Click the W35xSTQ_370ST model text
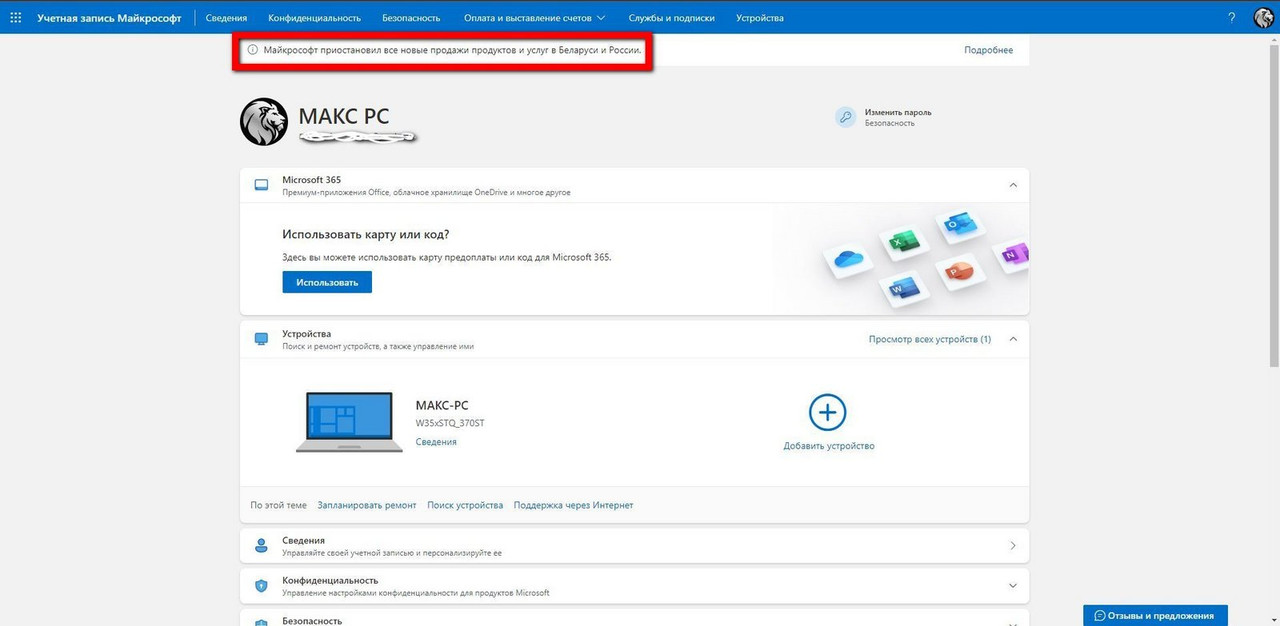 [450, 423]
